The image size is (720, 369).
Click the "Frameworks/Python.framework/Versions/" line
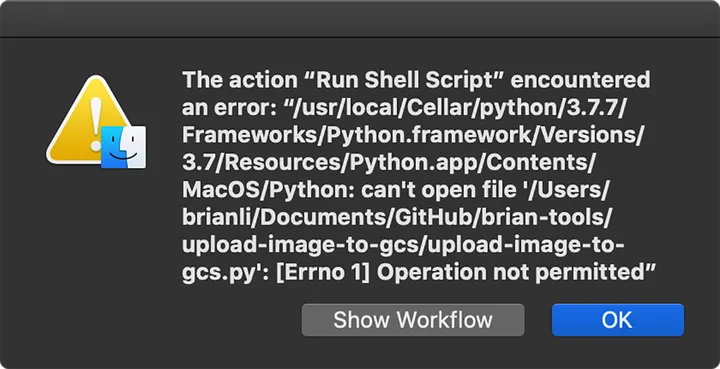pyautogui.click(x=413, y=135)
